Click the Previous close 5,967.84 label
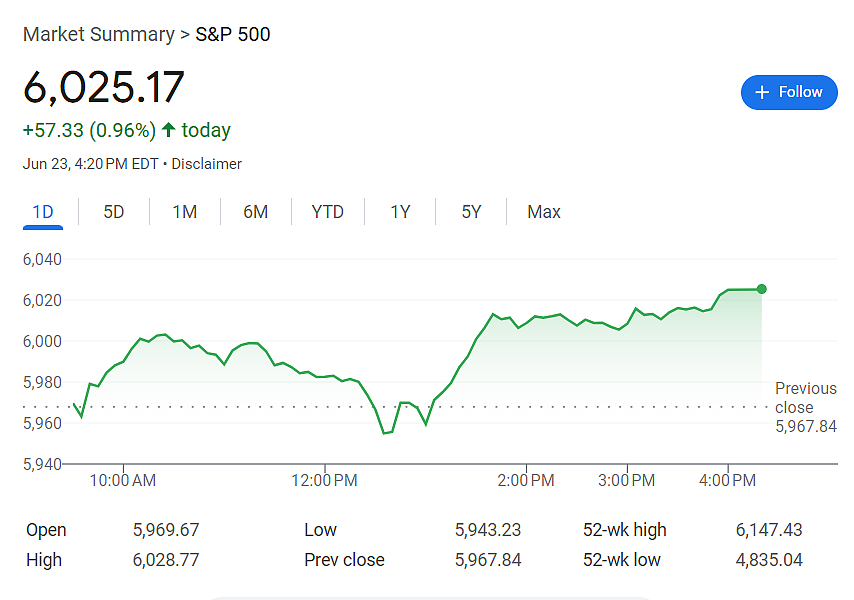The image size is (854, 600). 806,407
